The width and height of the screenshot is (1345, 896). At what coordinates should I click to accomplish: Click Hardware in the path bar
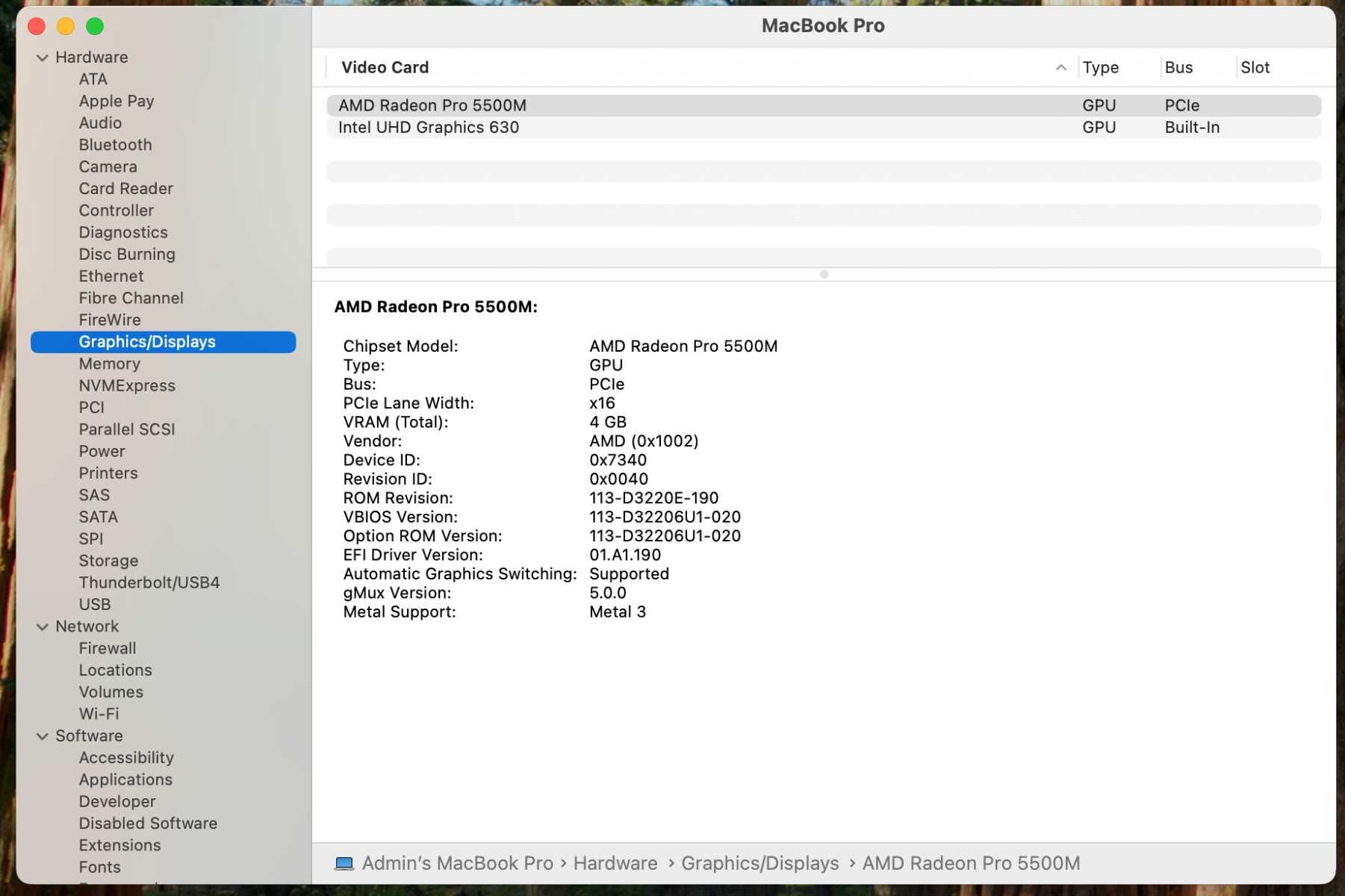(x=615, y=863)
